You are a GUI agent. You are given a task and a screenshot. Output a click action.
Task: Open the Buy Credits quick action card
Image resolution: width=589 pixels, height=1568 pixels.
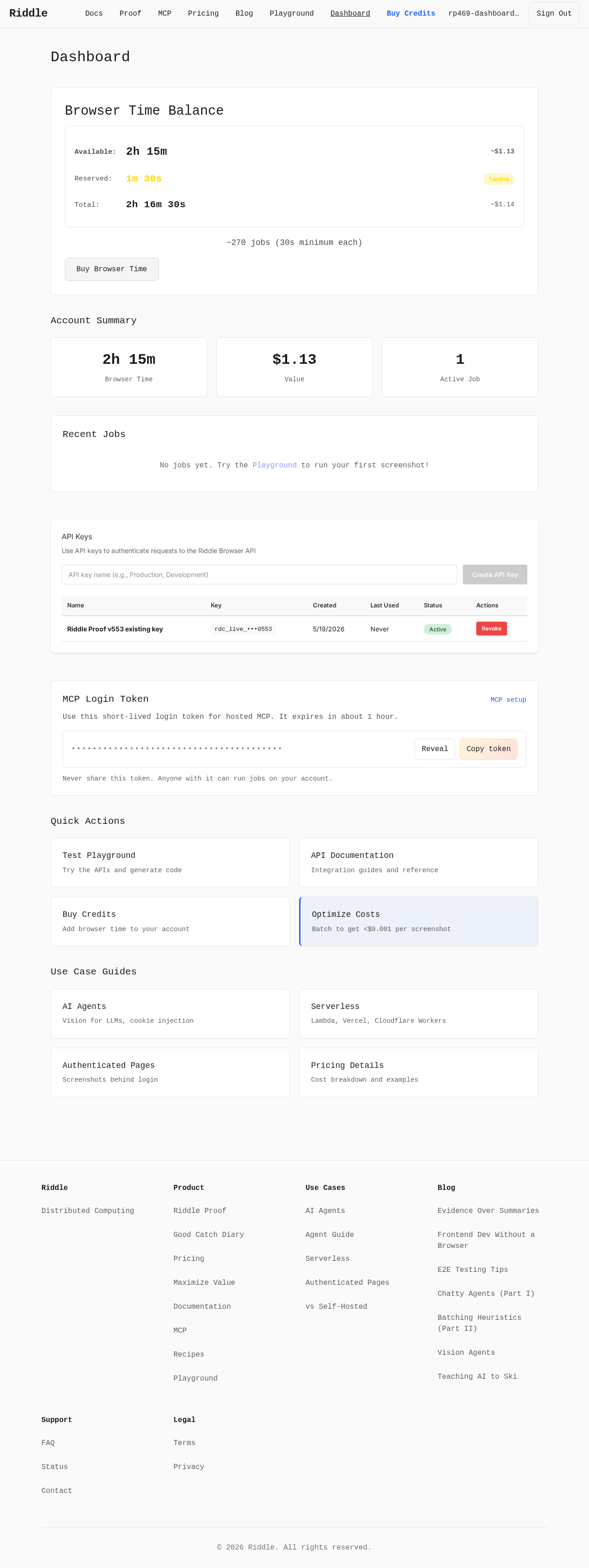tap(170, 921)
